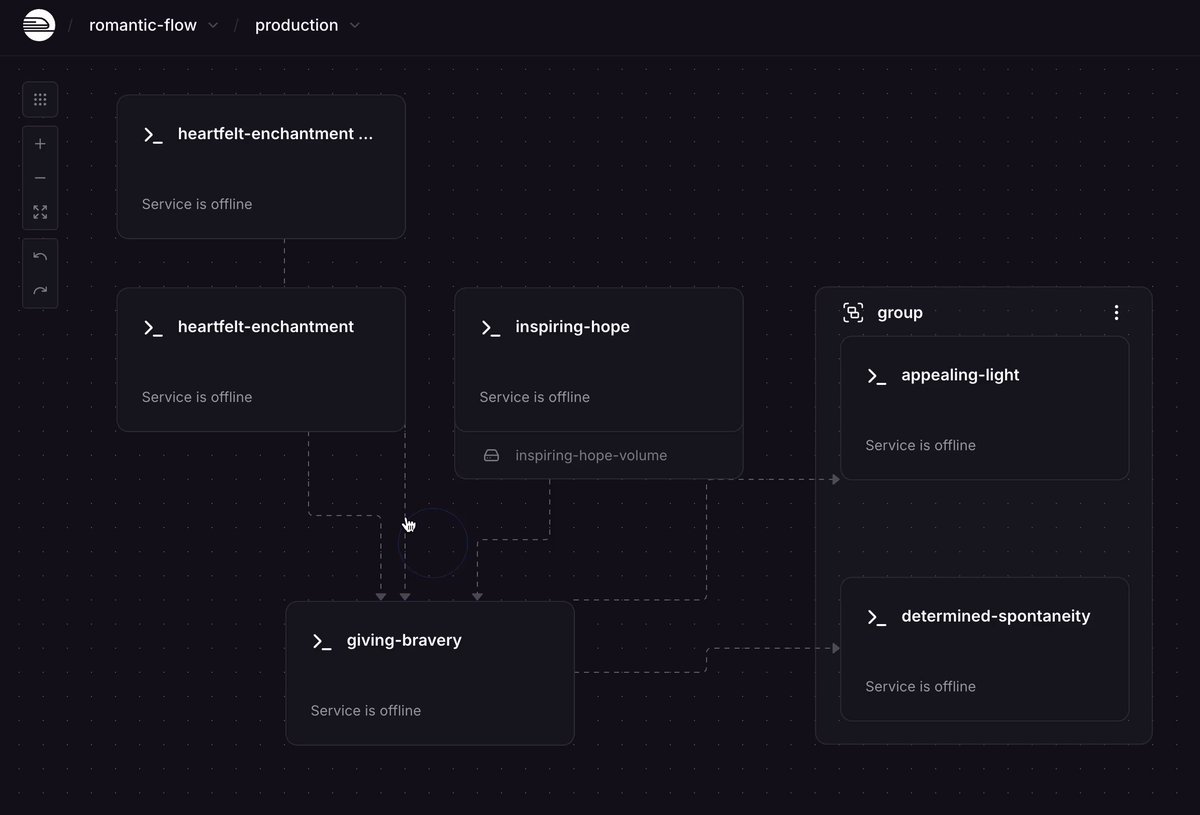Toggle the grid dots view button
This screenshot has height=815, width=1200.
[40, 100]
